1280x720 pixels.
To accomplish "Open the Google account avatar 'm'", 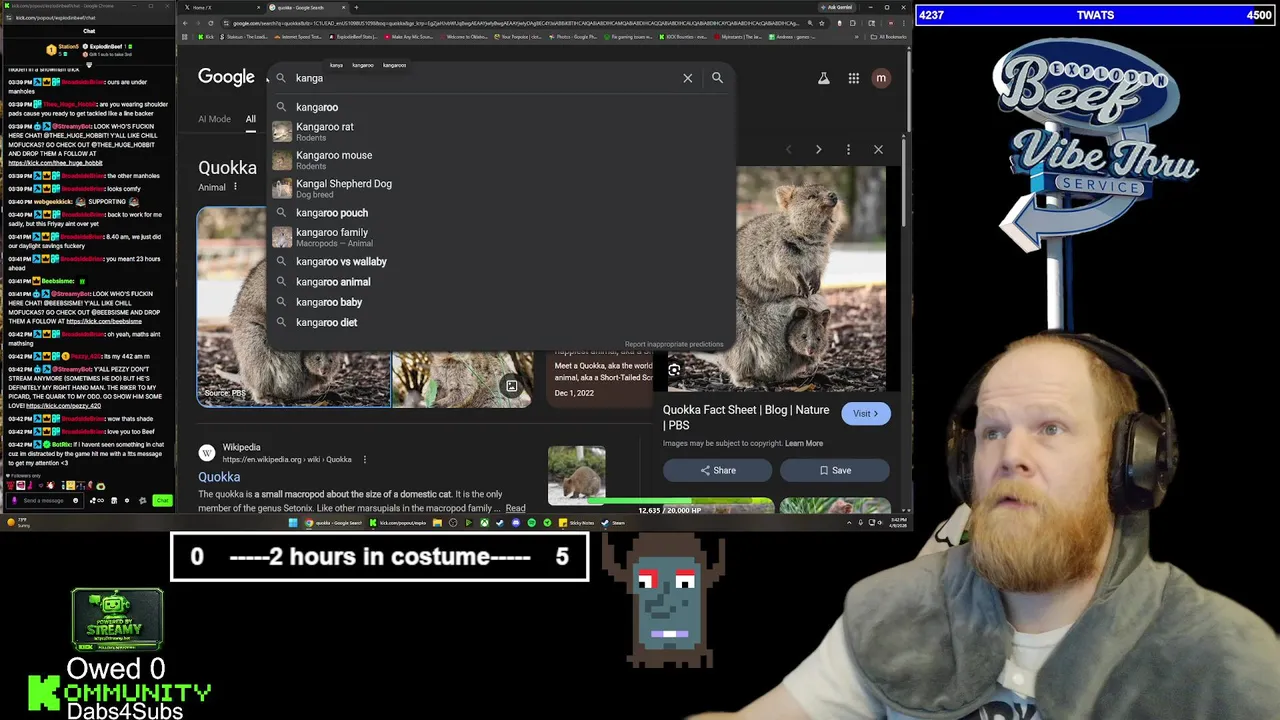I will pos(881,78).
